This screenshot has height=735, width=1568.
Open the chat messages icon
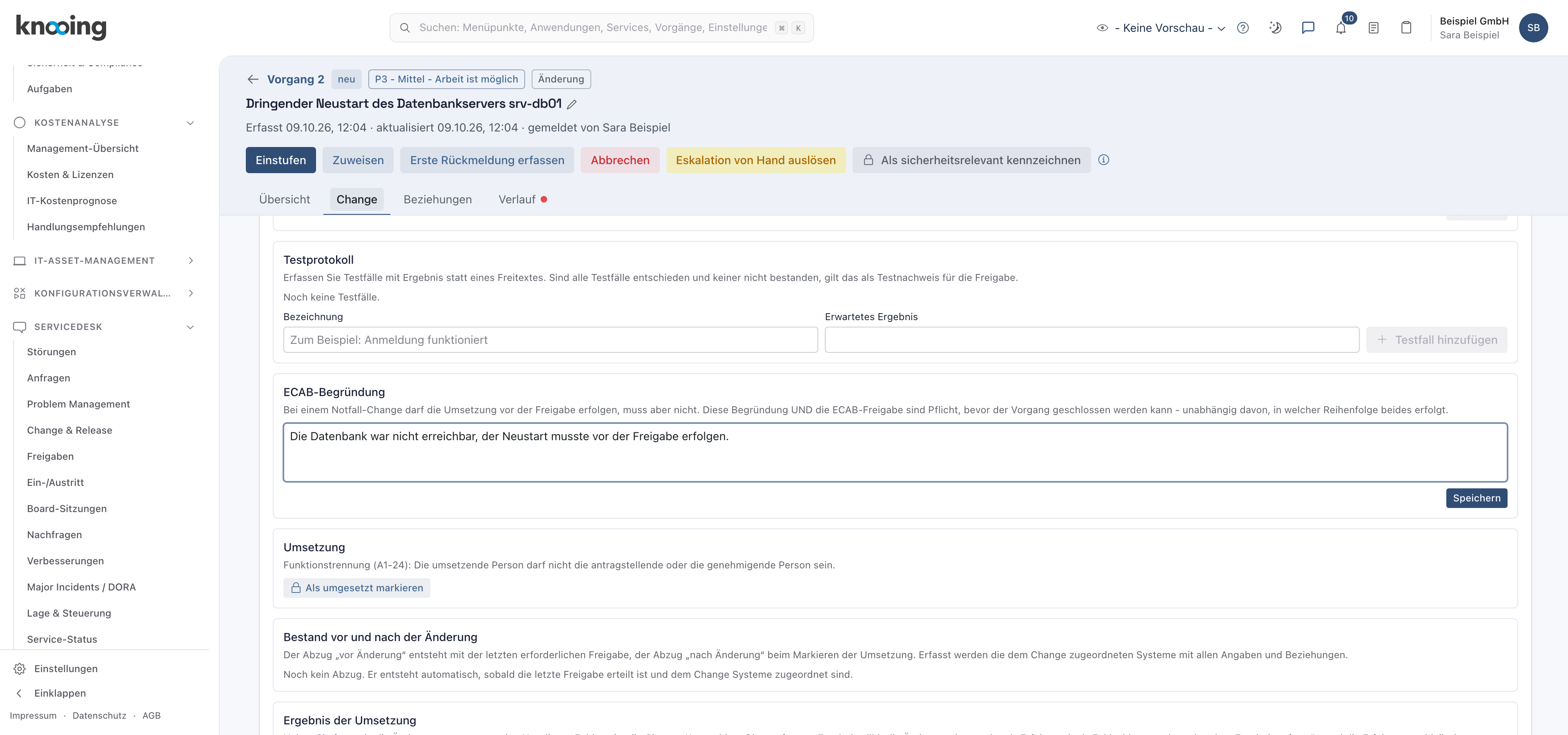(1308, 27)
